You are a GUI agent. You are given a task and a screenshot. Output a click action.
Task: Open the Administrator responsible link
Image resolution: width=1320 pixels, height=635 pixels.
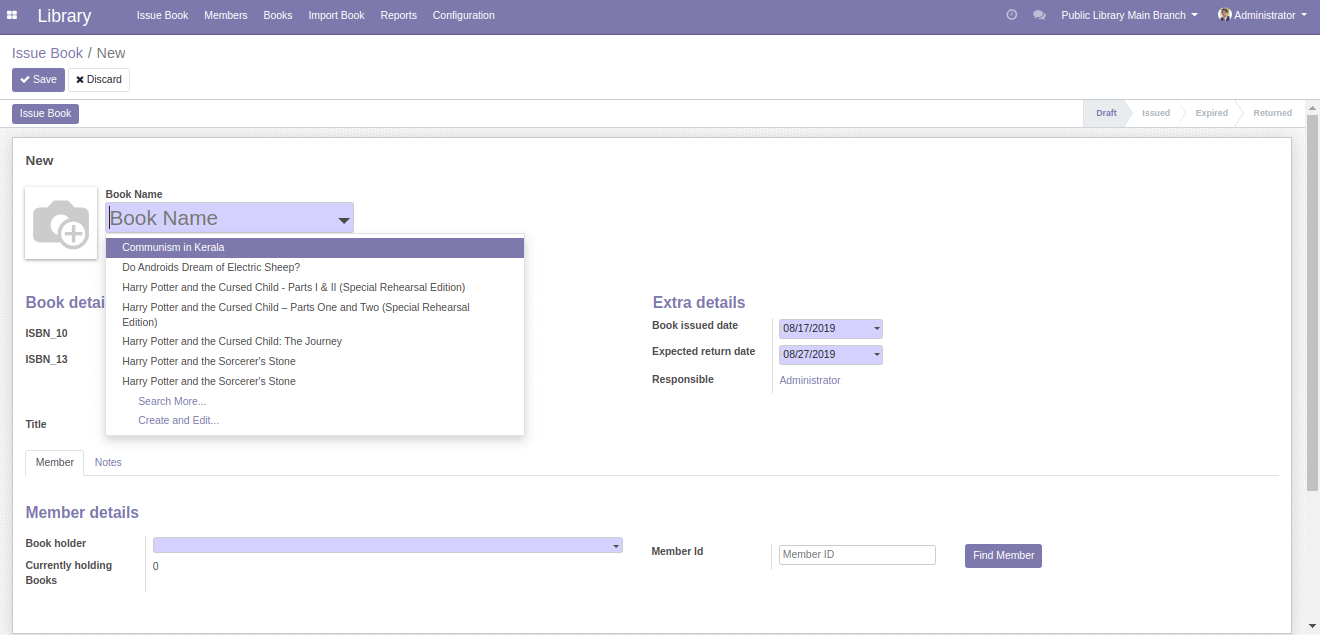coord(810,380)
